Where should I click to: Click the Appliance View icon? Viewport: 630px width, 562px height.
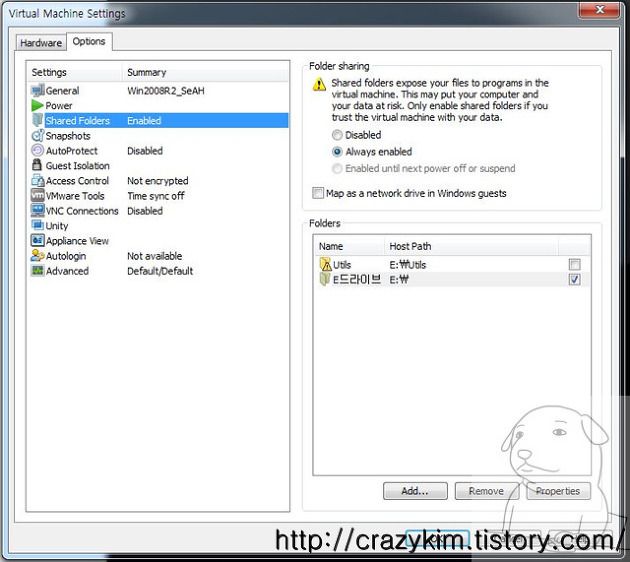pos(37,240)
